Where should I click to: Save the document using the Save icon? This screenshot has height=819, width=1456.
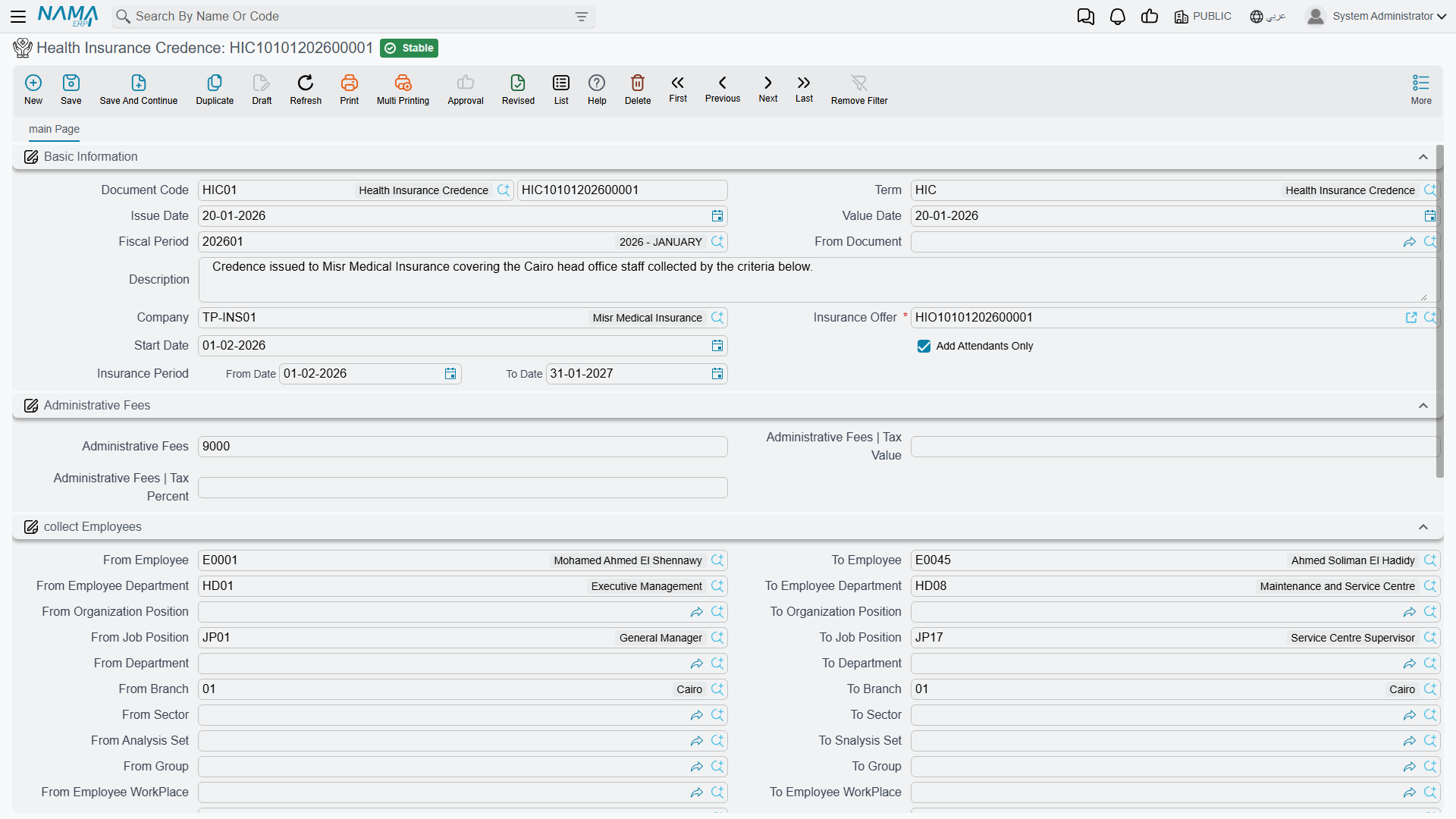[71, 89]
